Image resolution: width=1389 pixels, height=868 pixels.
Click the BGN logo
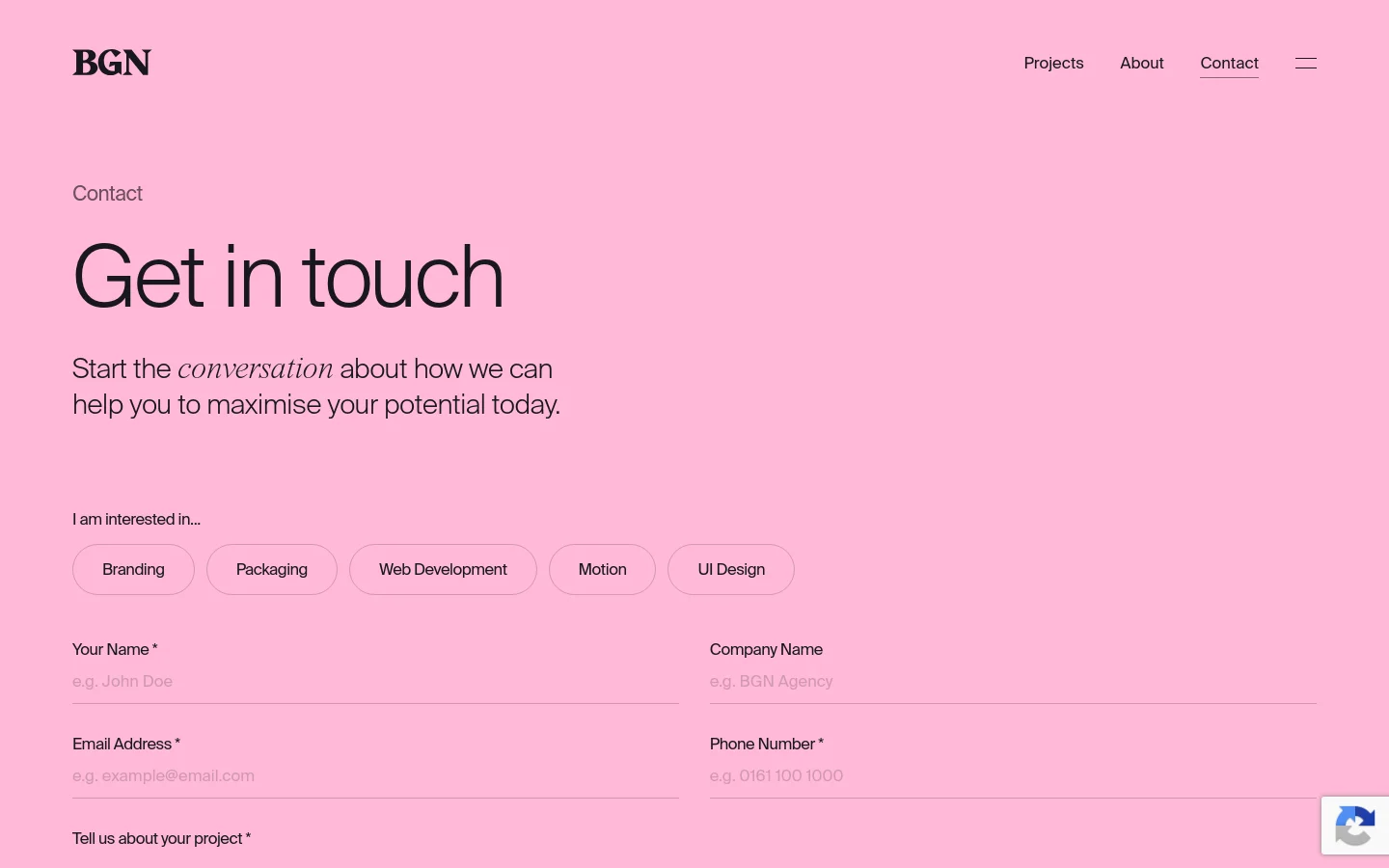click(x=112, y=63)
